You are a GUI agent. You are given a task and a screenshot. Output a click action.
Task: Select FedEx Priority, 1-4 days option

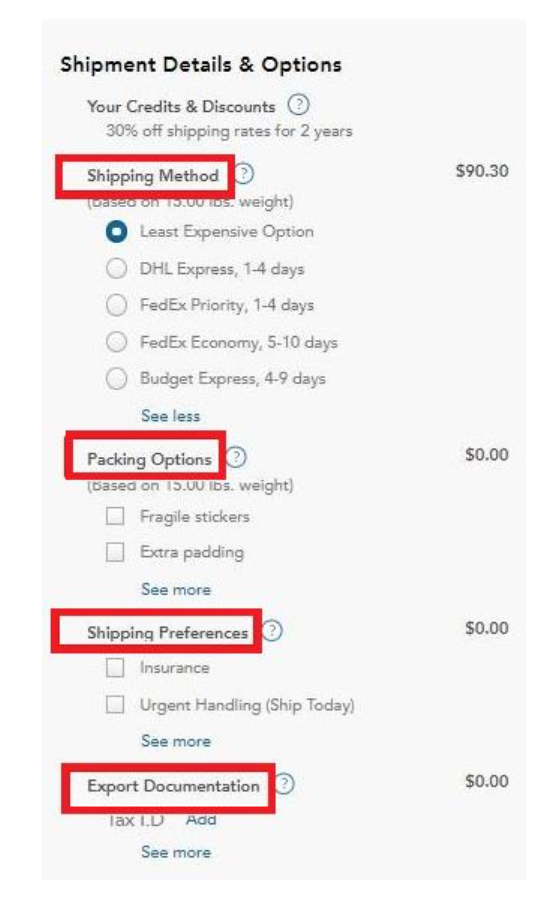pos(117,305)
